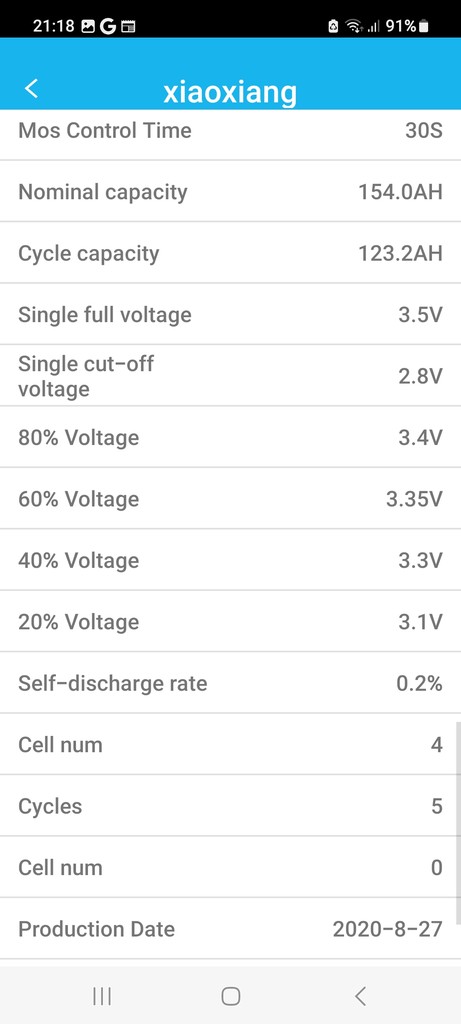Edit the Production Date 2020-8-27
The image size is (461, 1024).
click(x=388, y=929)
